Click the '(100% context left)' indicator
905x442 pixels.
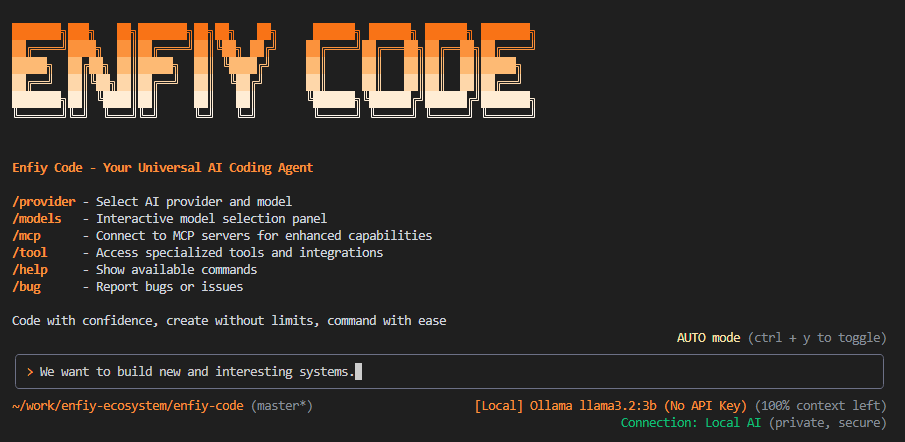pos(821,406)
